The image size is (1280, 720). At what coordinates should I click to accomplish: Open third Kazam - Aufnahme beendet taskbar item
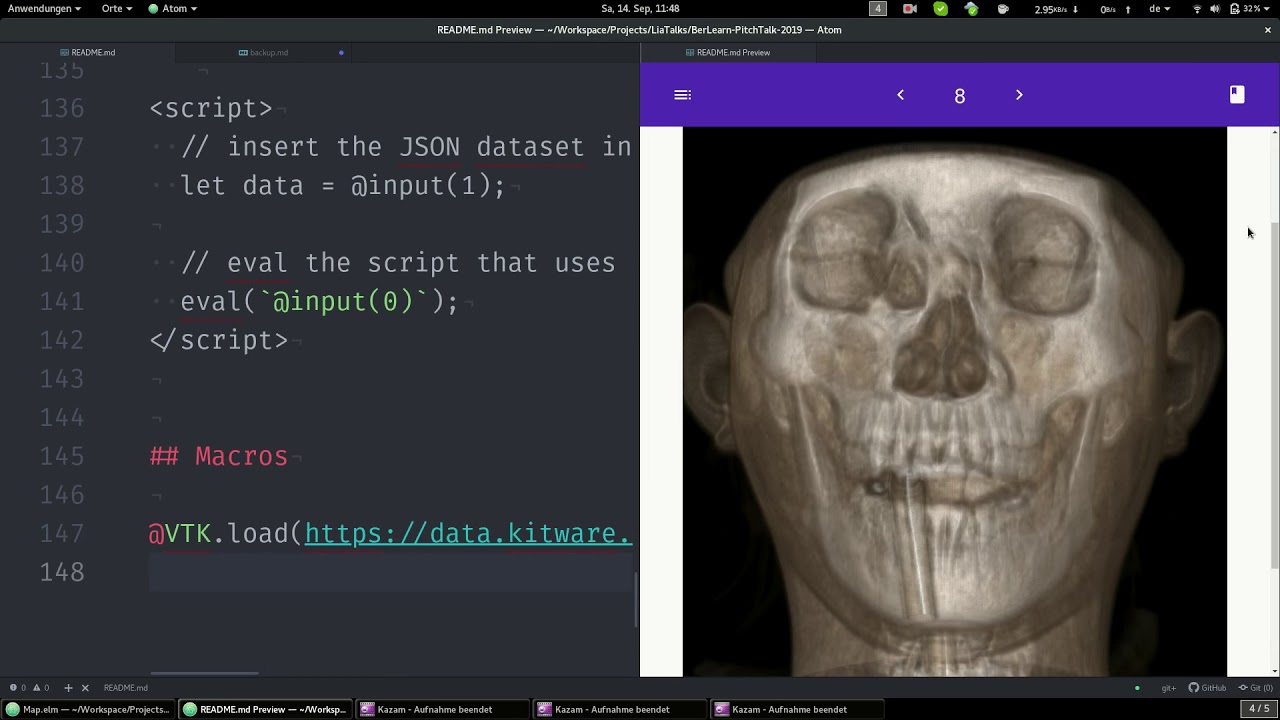[796, 709]
